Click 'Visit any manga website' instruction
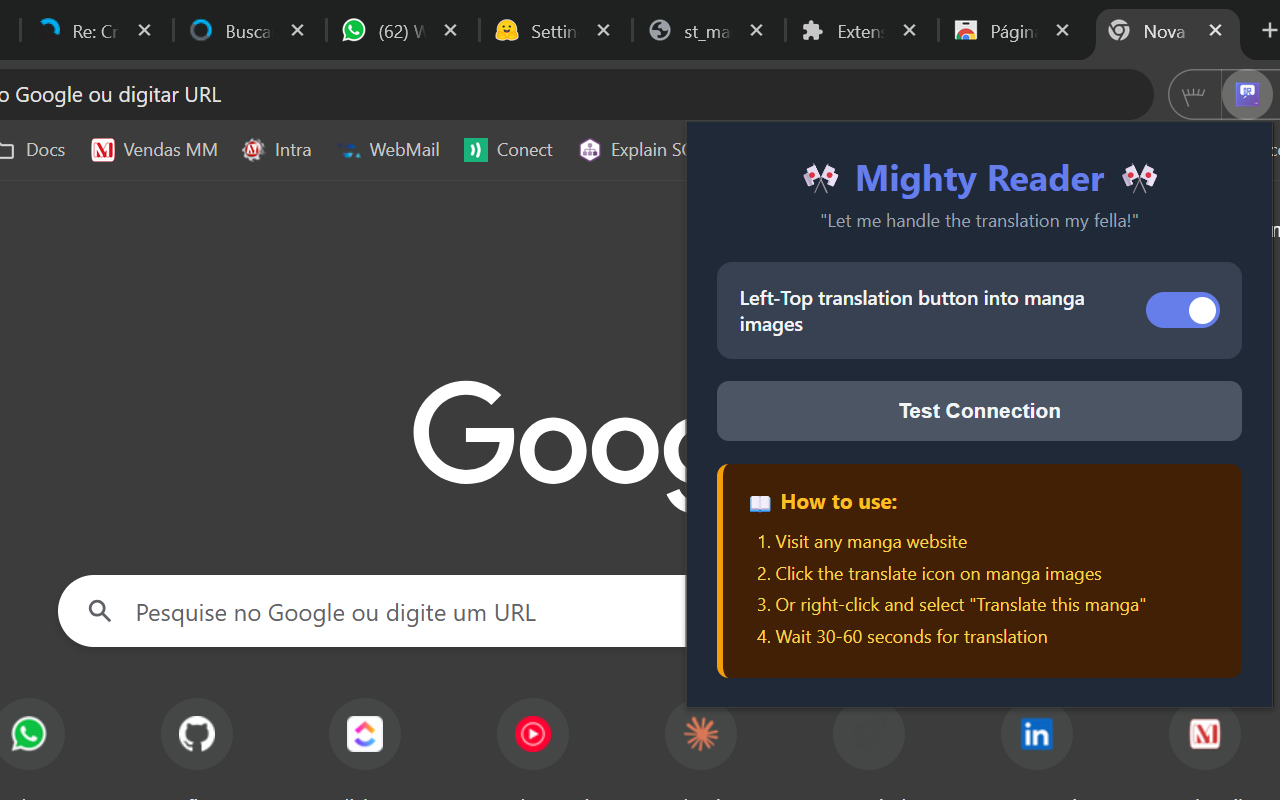 (871, 542)
